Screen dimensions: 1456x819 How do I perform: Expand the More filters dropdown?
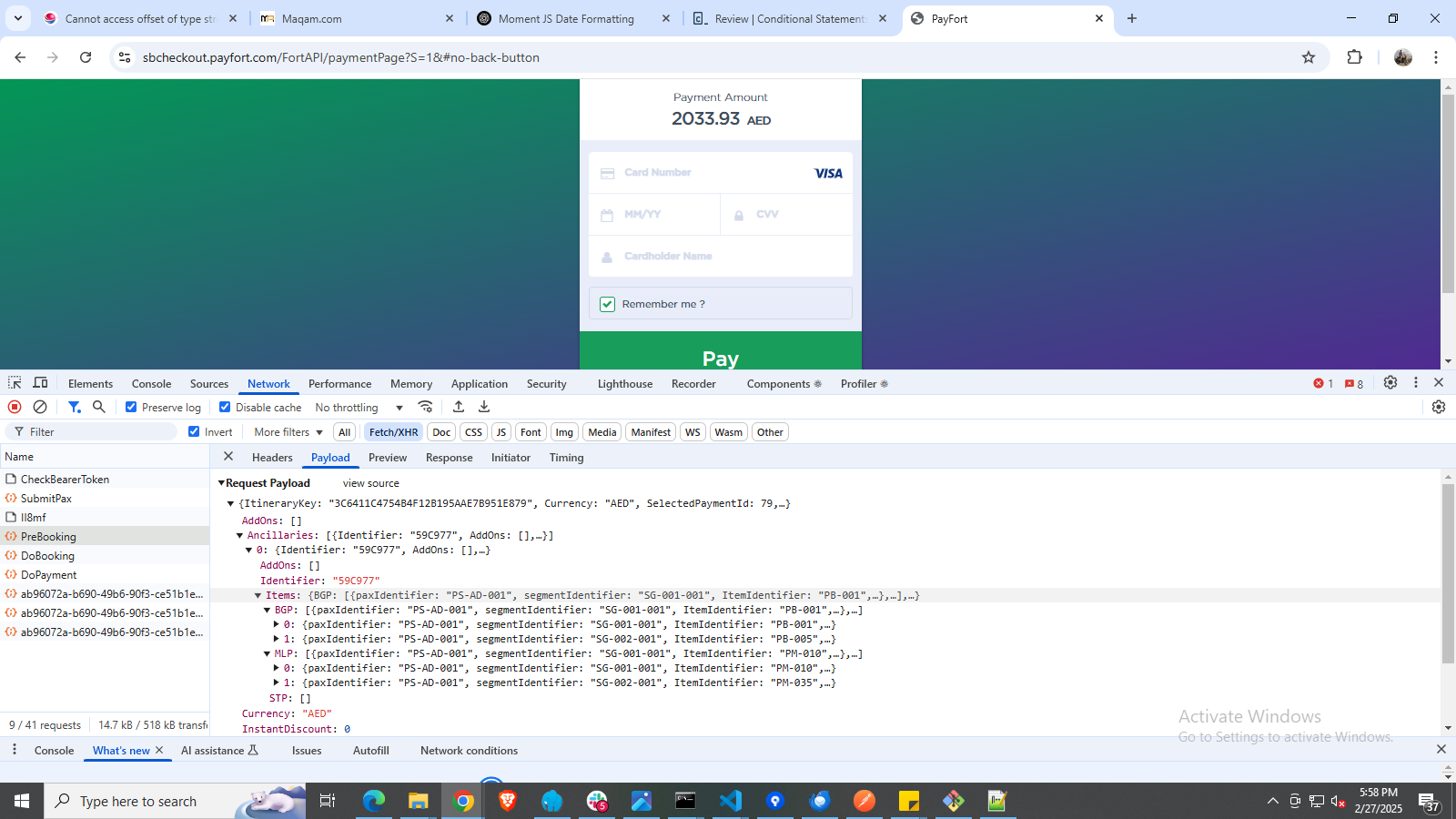(x=288, y=432)
